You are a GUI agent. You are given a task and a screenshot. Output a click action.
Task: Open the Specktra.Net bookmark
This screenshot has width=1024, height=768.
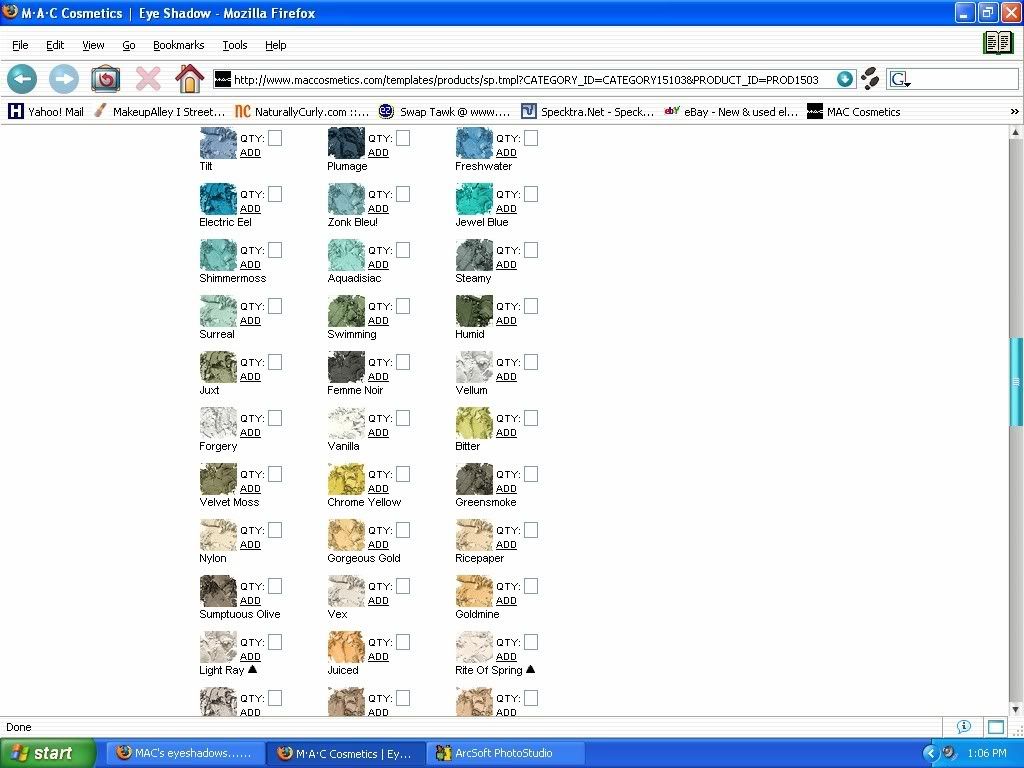coord(587,112)
